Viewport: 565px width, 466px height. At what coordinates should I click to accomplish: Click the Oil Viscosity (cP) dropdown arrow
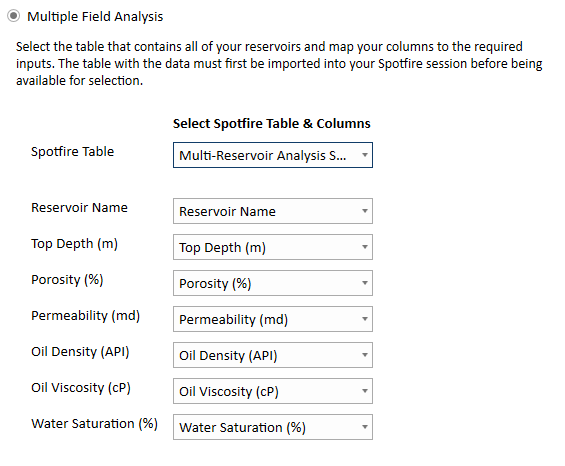[365, 391]
